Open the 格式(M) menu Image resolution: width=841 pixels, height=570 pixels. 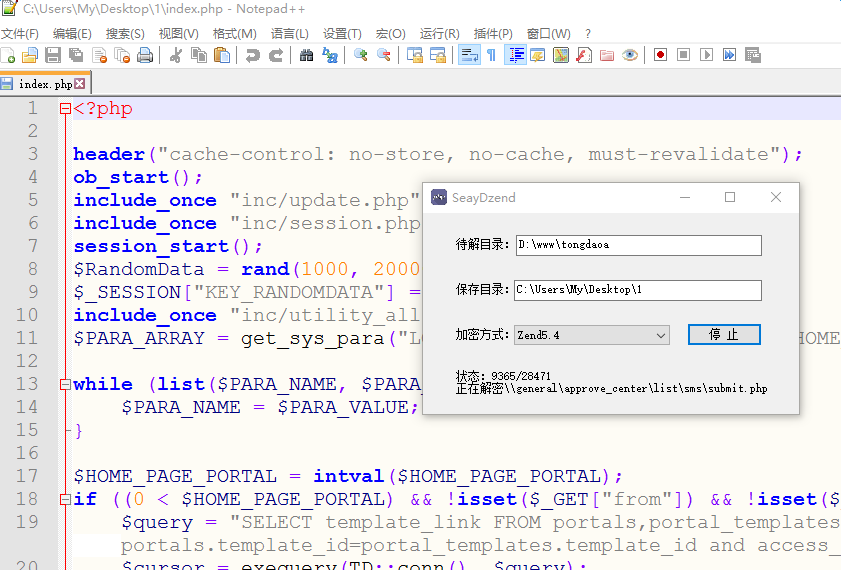(234, 34)
